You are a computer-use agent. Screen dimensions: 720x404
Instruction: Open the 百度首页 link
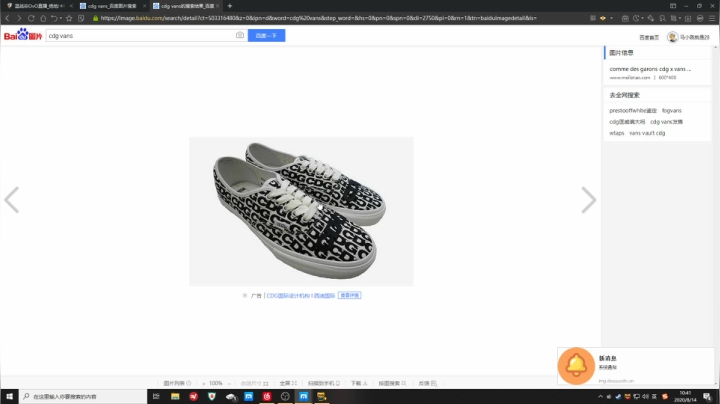(x=649, y=37)
